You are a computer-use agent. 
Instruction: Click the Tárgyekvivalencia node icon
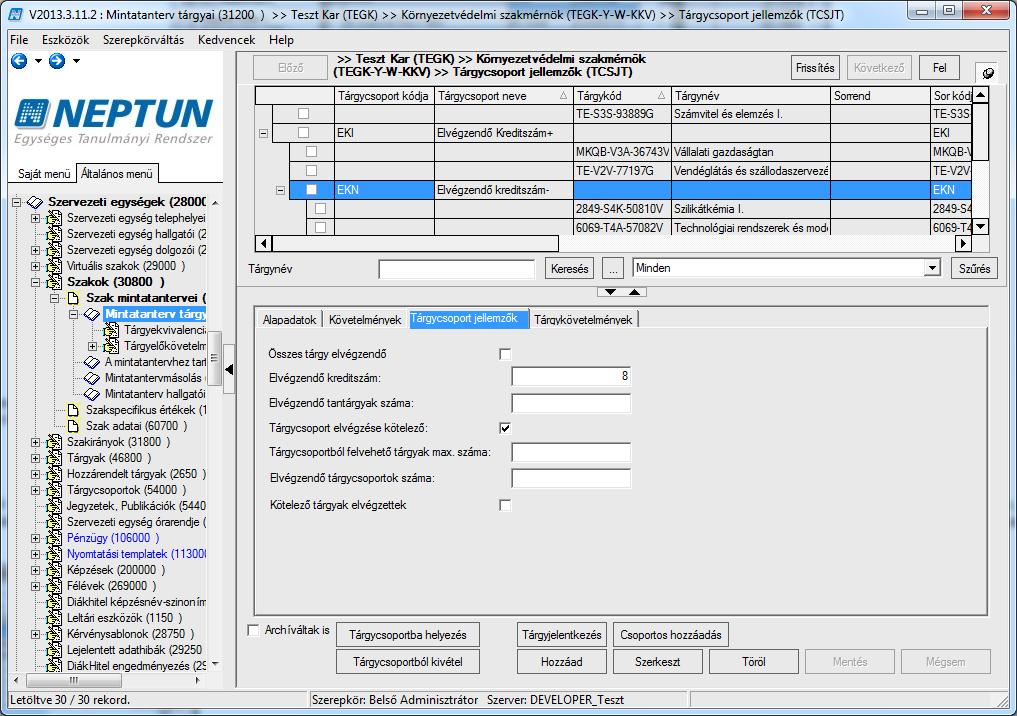coord(112,330)
